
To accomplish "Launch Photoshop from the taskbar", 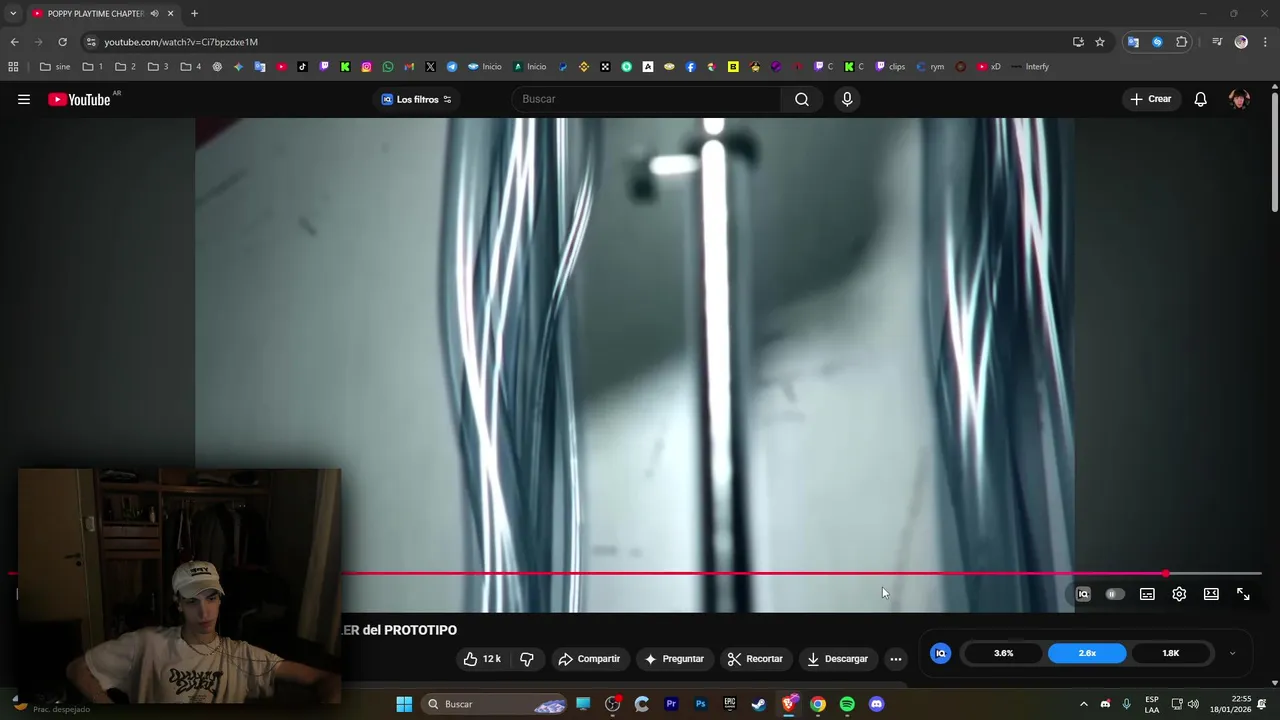I will 700,704.
